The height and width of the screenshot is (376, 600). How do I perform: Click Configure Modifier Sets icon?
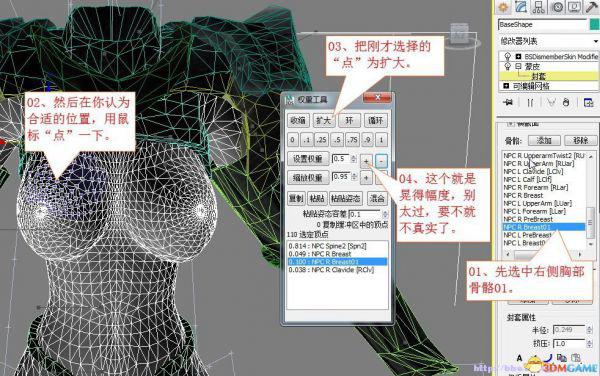pyautogui.click(x=588, y=103)
